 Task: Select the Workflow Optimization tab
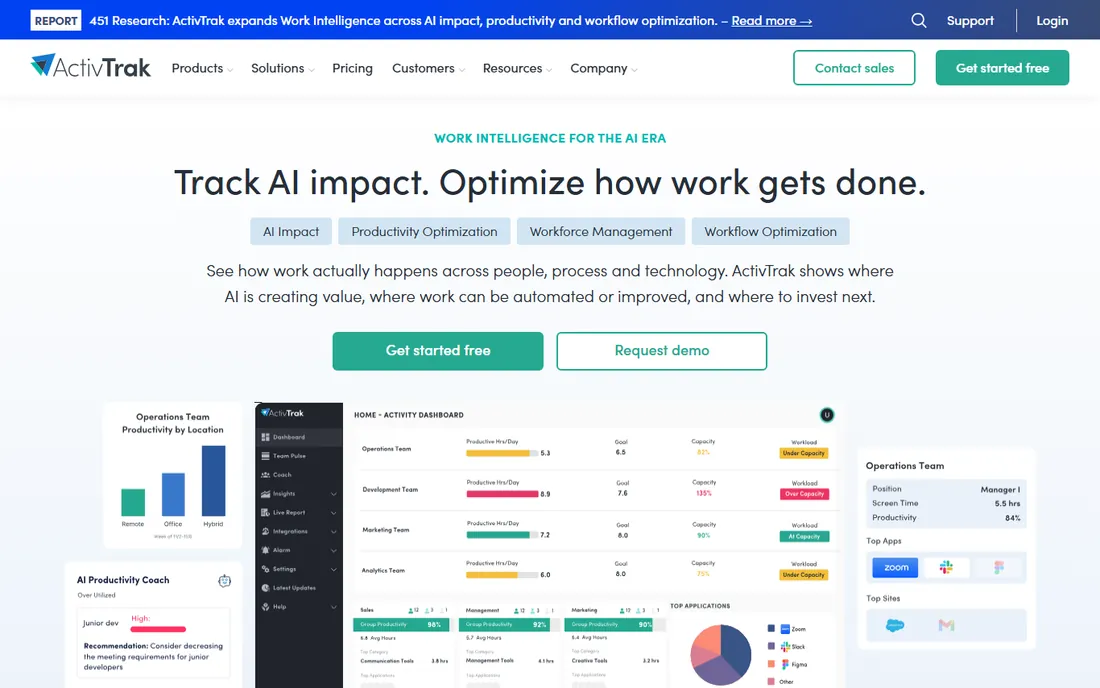pos(770,231)
